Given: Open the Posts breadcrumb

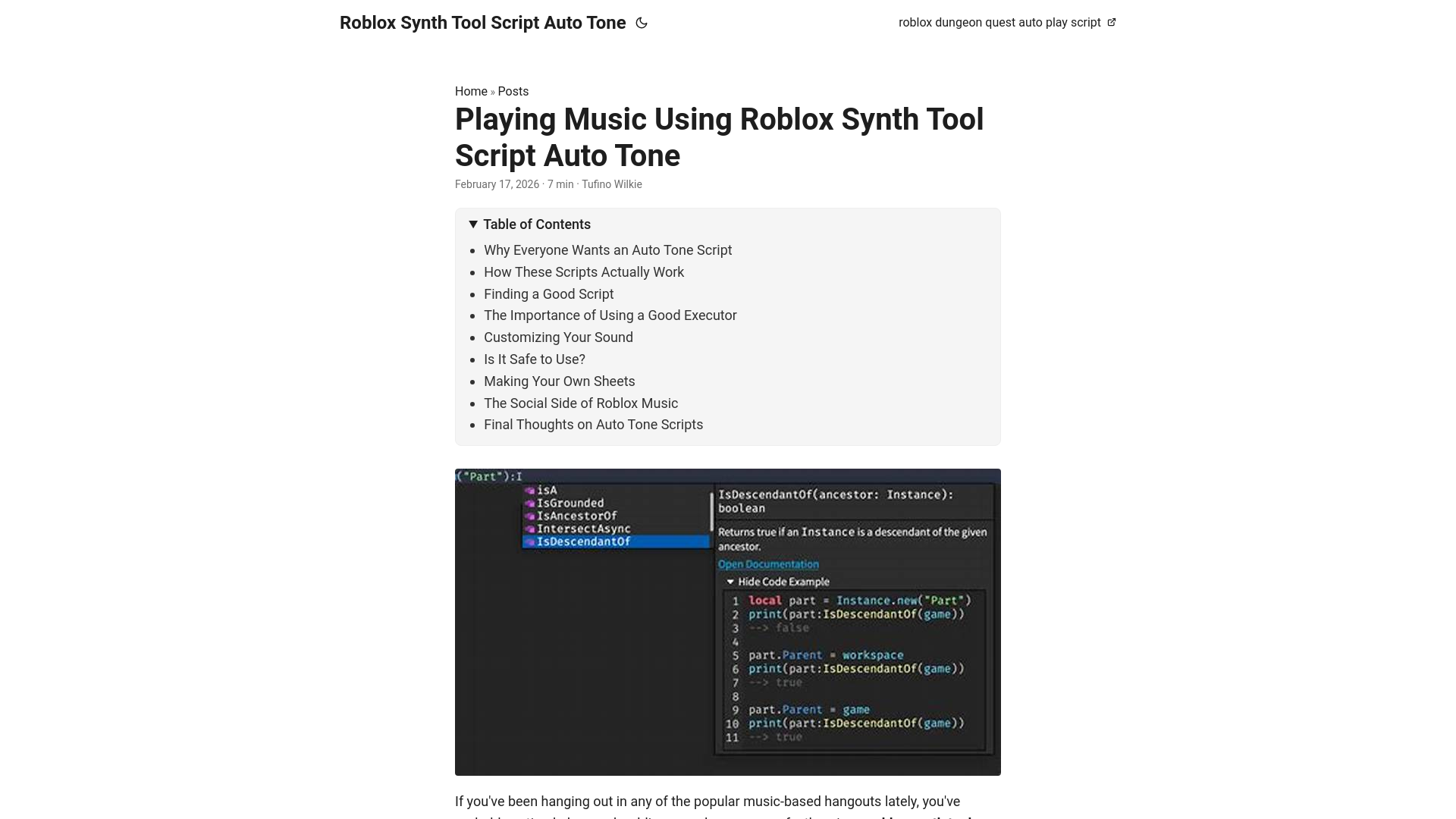Looking at the screenshot, I should (513, 91).
